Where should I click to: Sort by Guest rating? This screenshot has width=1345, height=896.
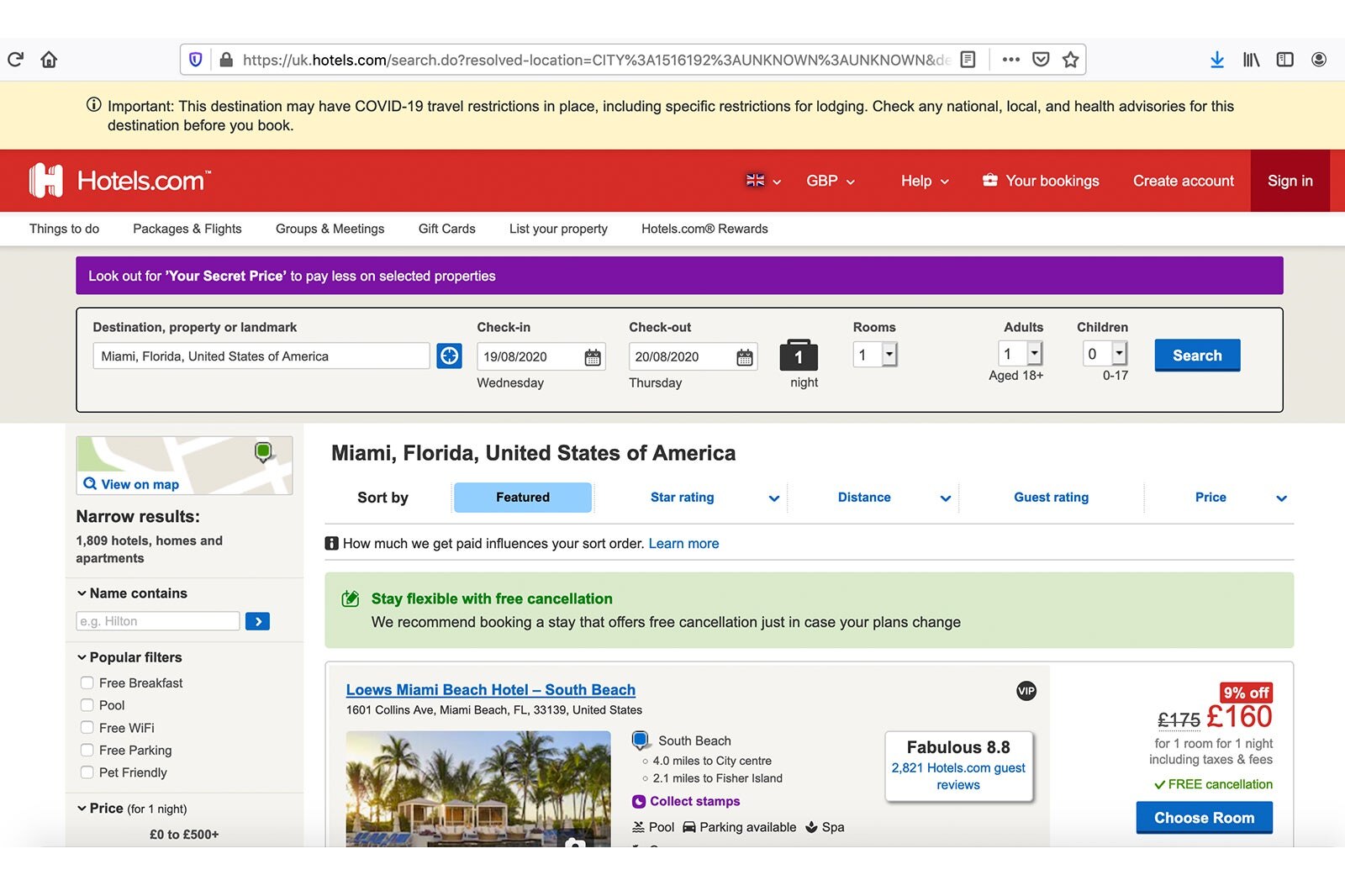tap(1051, 498)
